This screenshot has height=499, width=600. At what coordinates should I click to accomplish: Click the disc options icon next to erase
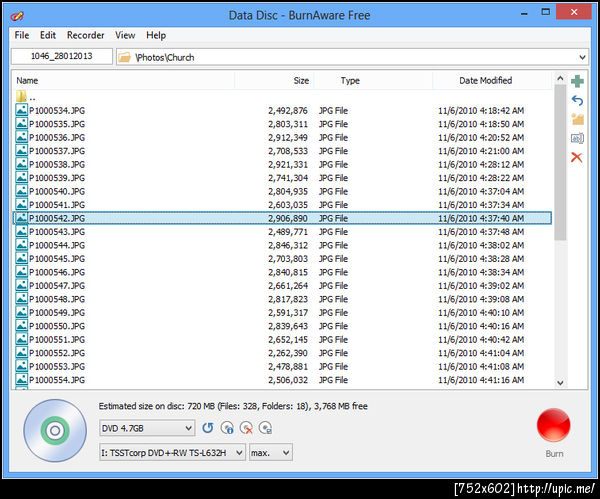pos(265,427)
